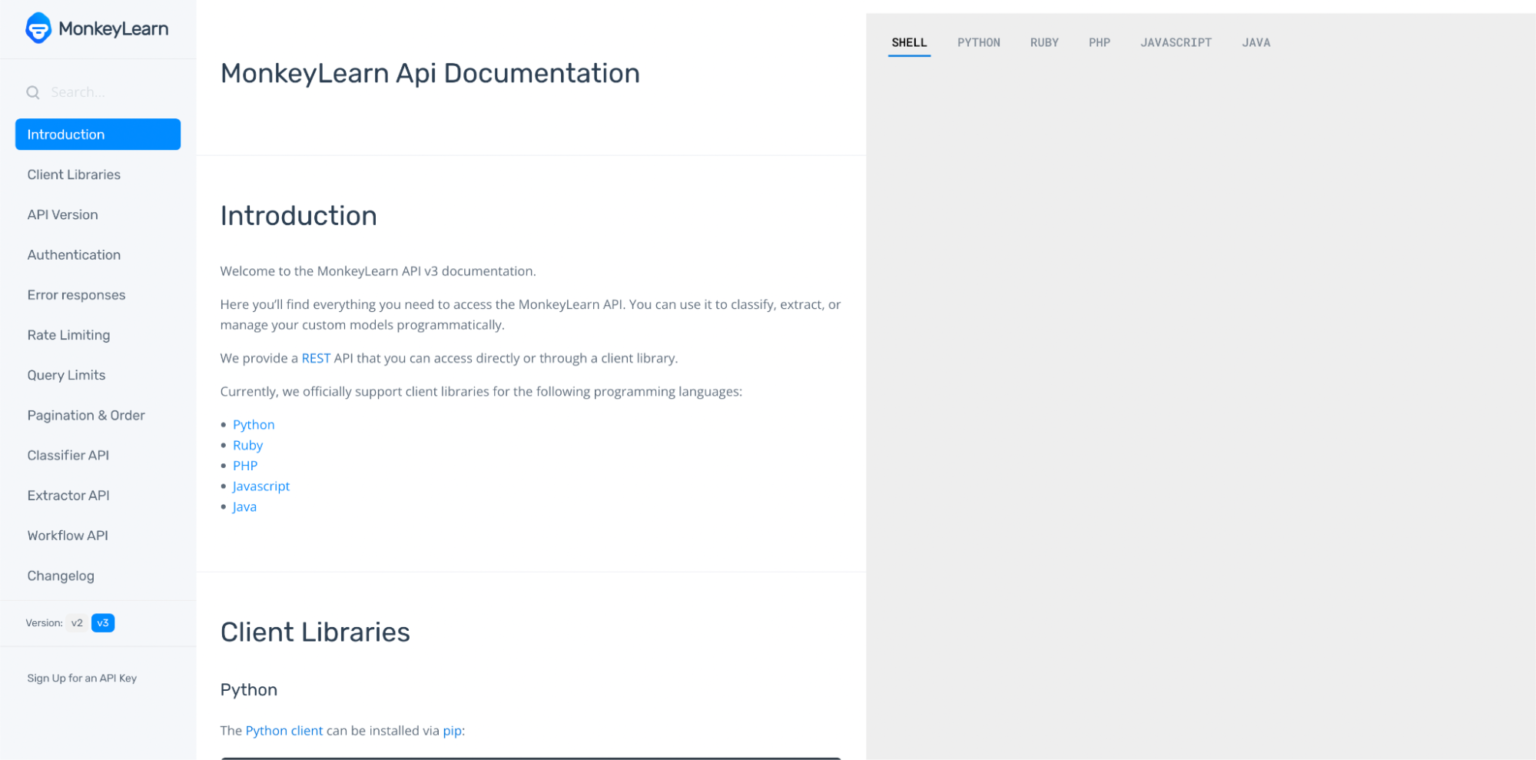Viewport: 1536px width, 760px height.
Task: Open the RUBY code examples tab
Action: 1044,42
